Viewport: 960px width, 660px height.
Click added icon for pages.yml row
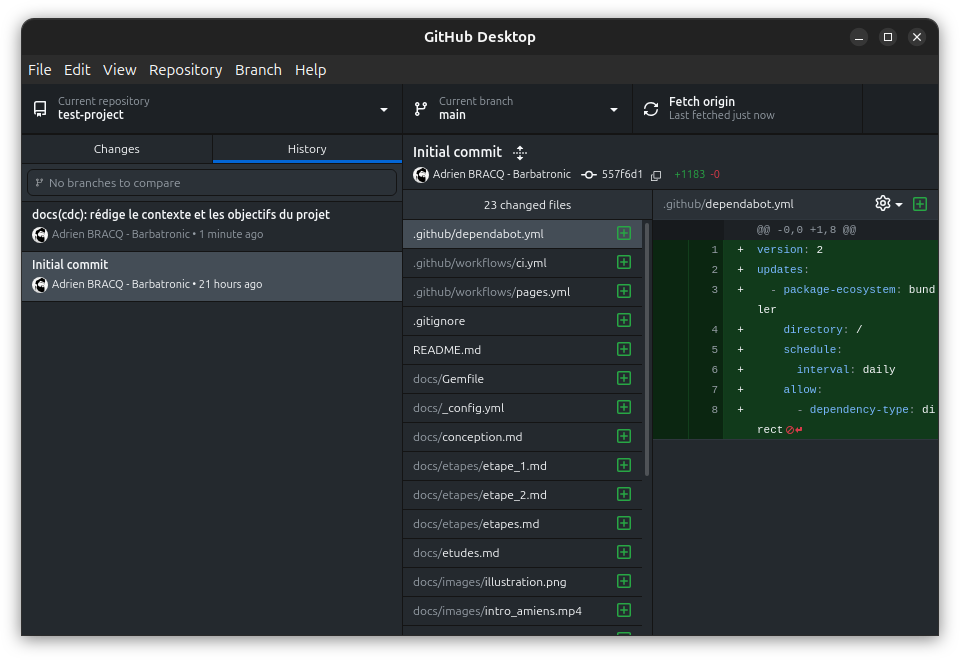point(624,291)
